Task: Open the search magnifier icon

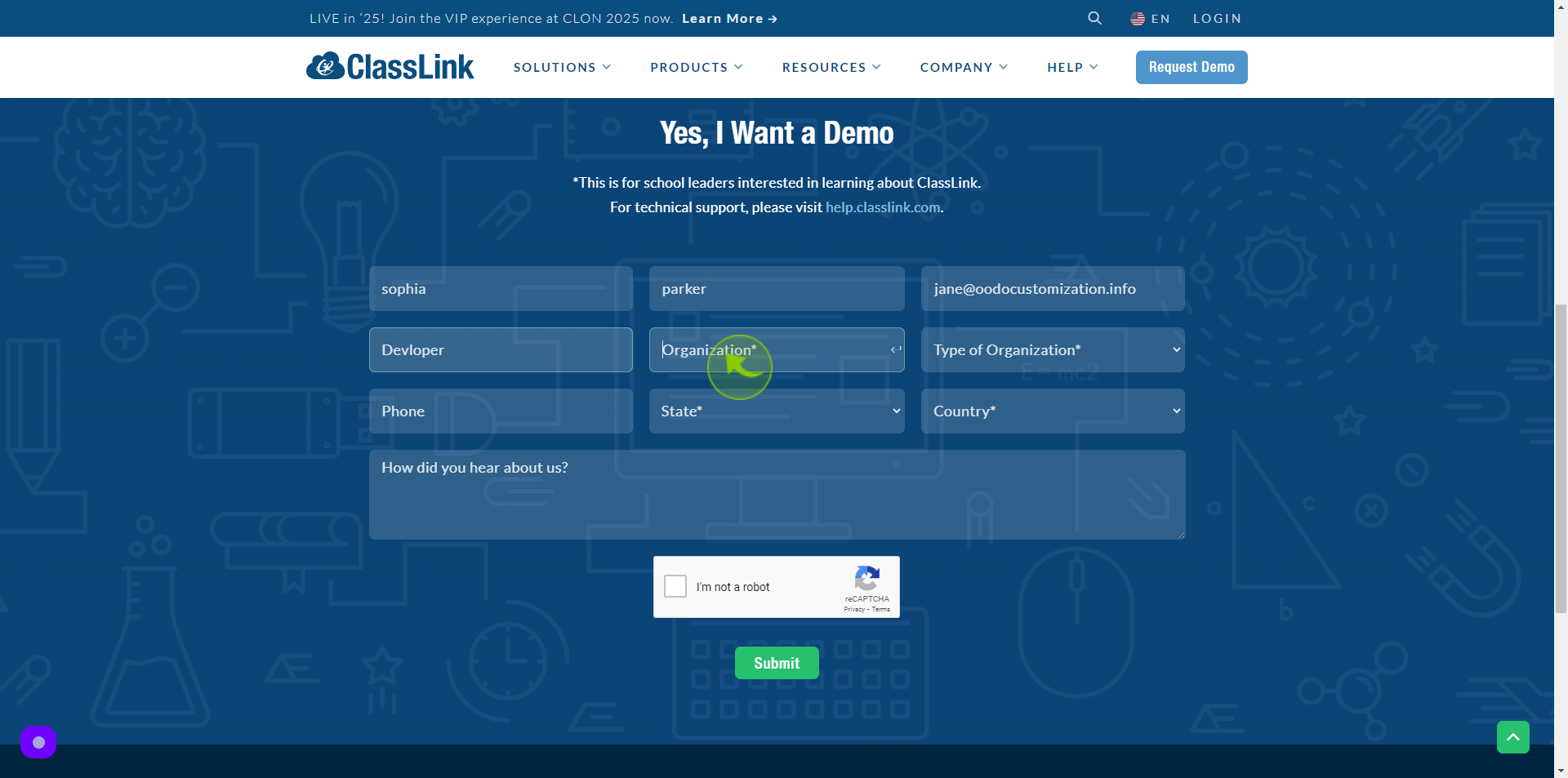Action: click(x=1094, y=18)
